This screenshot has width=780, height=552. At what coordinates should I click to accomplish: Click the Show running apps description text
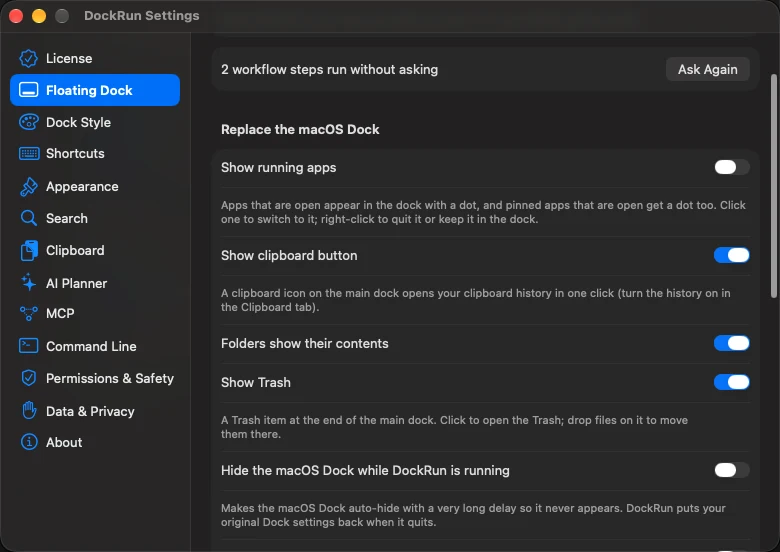click(483, 212)
